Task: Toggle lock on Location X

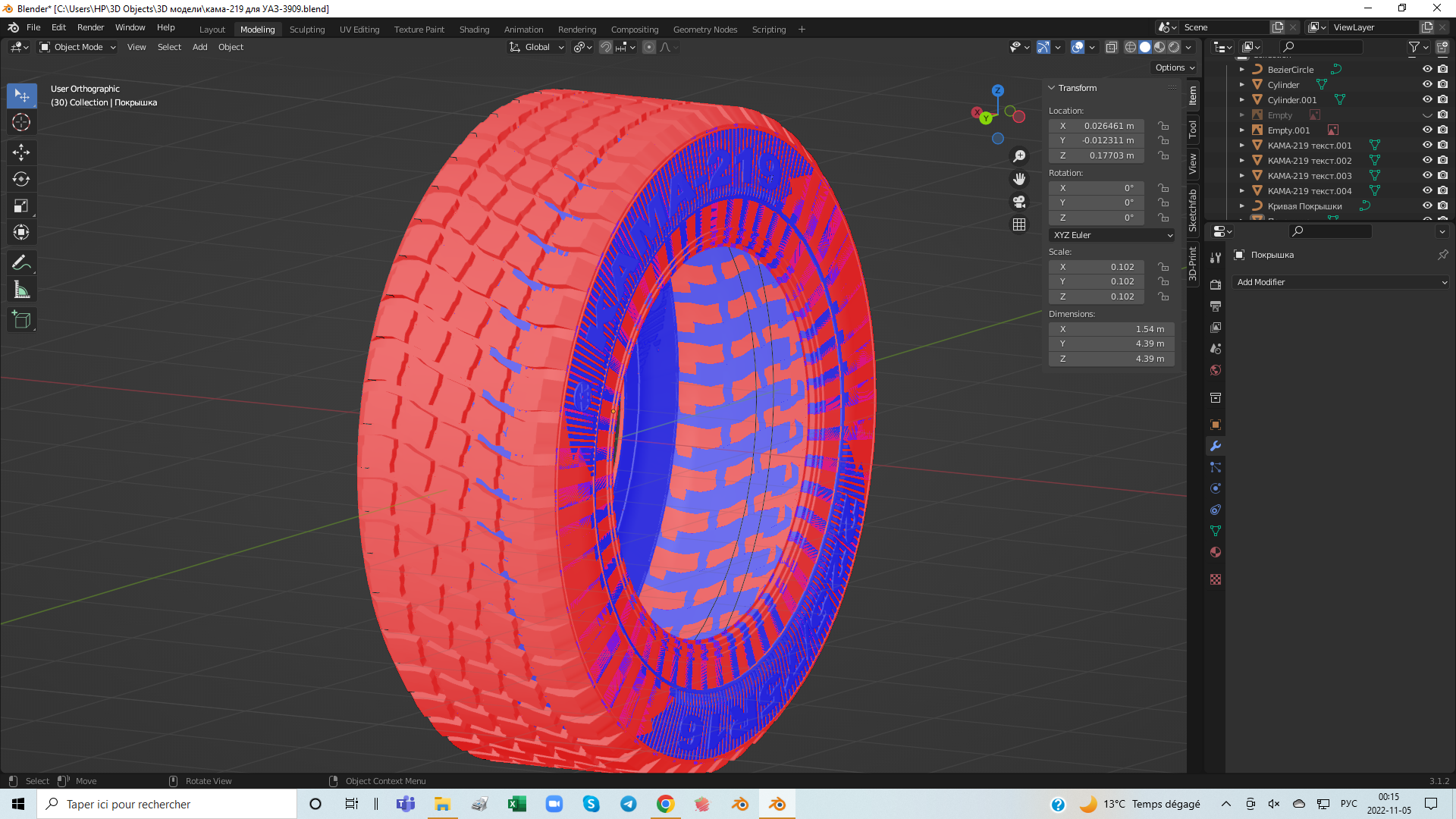Action: tap(1163, 126)
